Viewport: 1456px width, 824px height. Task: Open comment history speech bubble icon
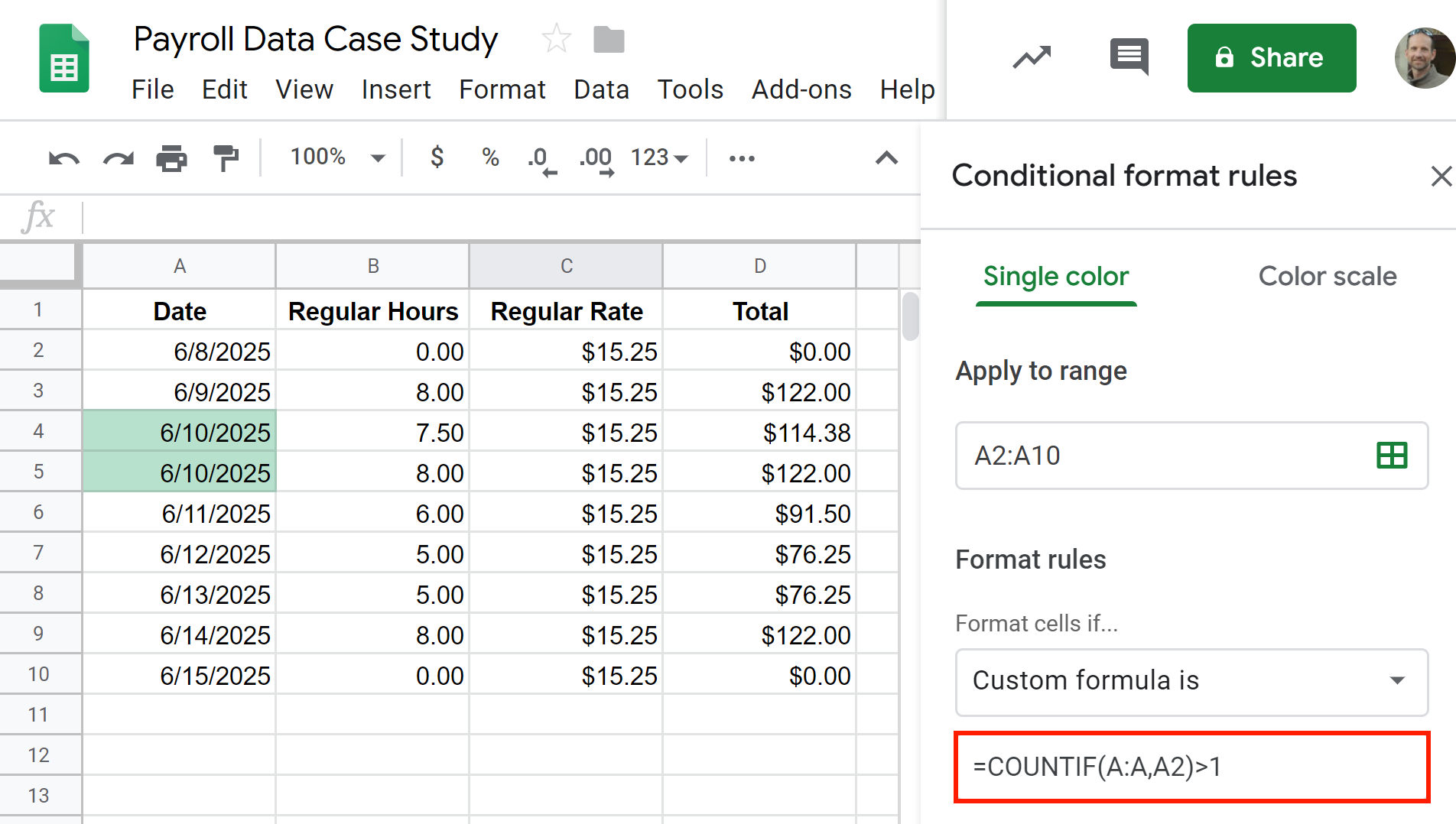1129,57
